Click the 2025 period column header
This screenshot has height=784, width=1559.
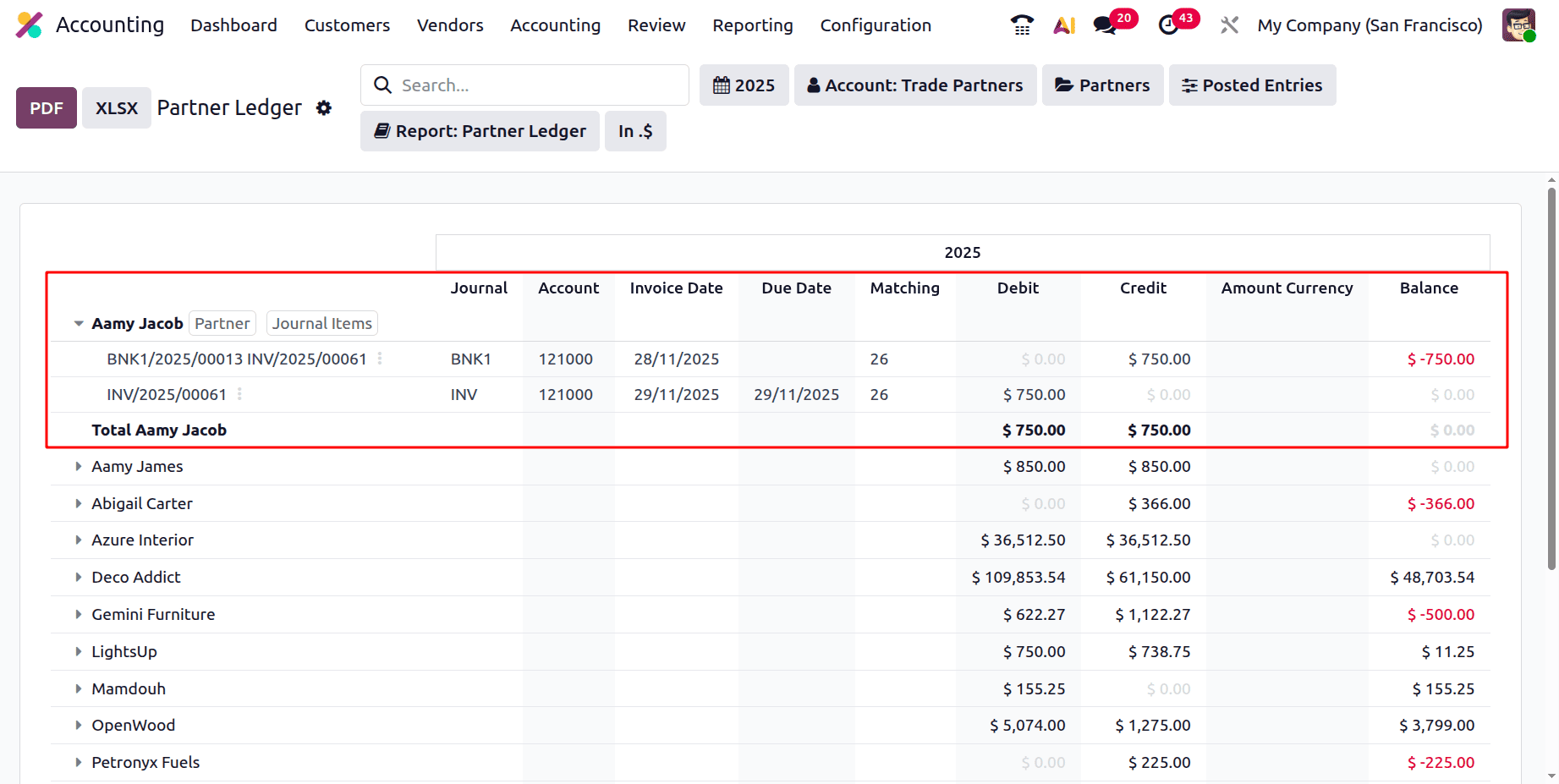963,253
